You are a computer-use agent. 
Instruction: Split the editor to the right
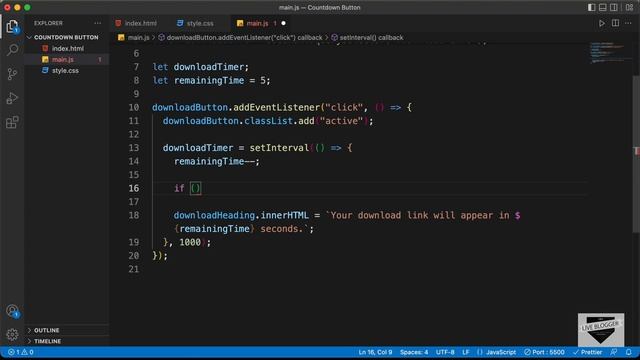coord(615,23)
